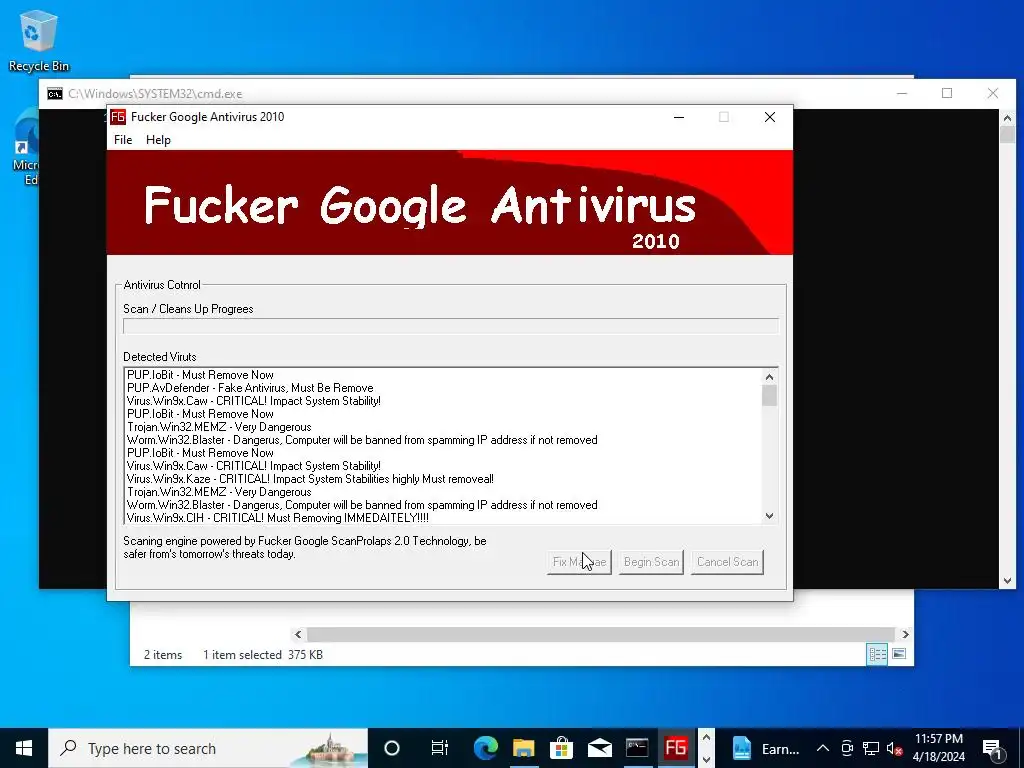
Task: Click the taskbar search box
Action: 208,748
